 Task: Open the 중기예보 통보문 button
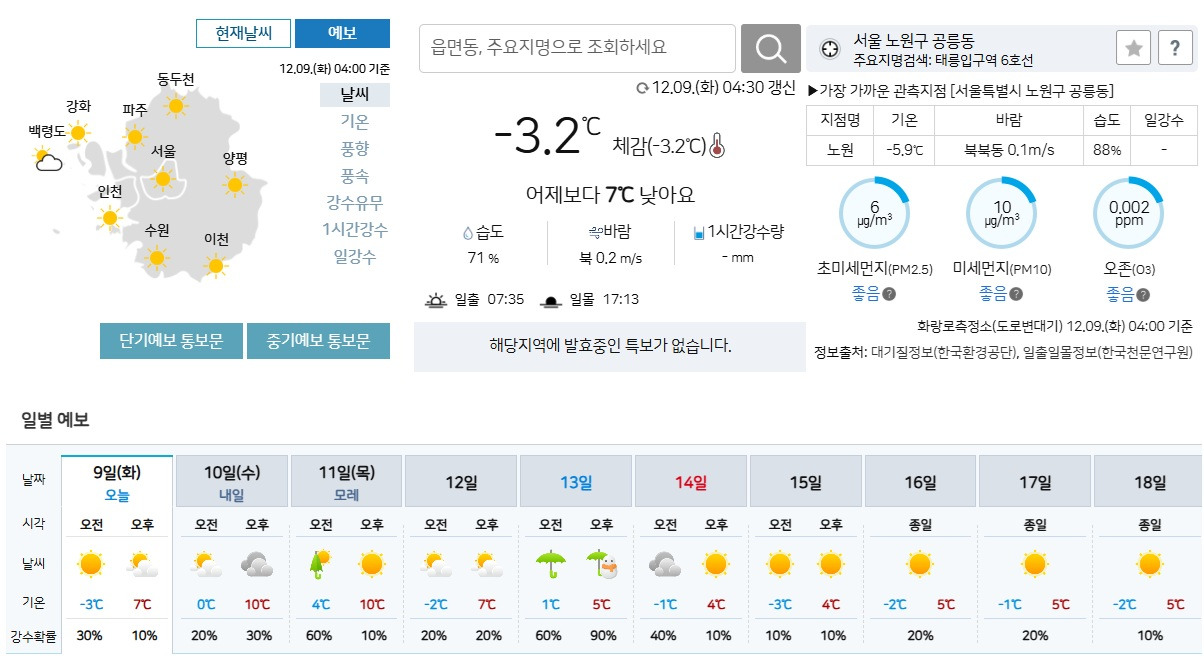tap(319, 341)
